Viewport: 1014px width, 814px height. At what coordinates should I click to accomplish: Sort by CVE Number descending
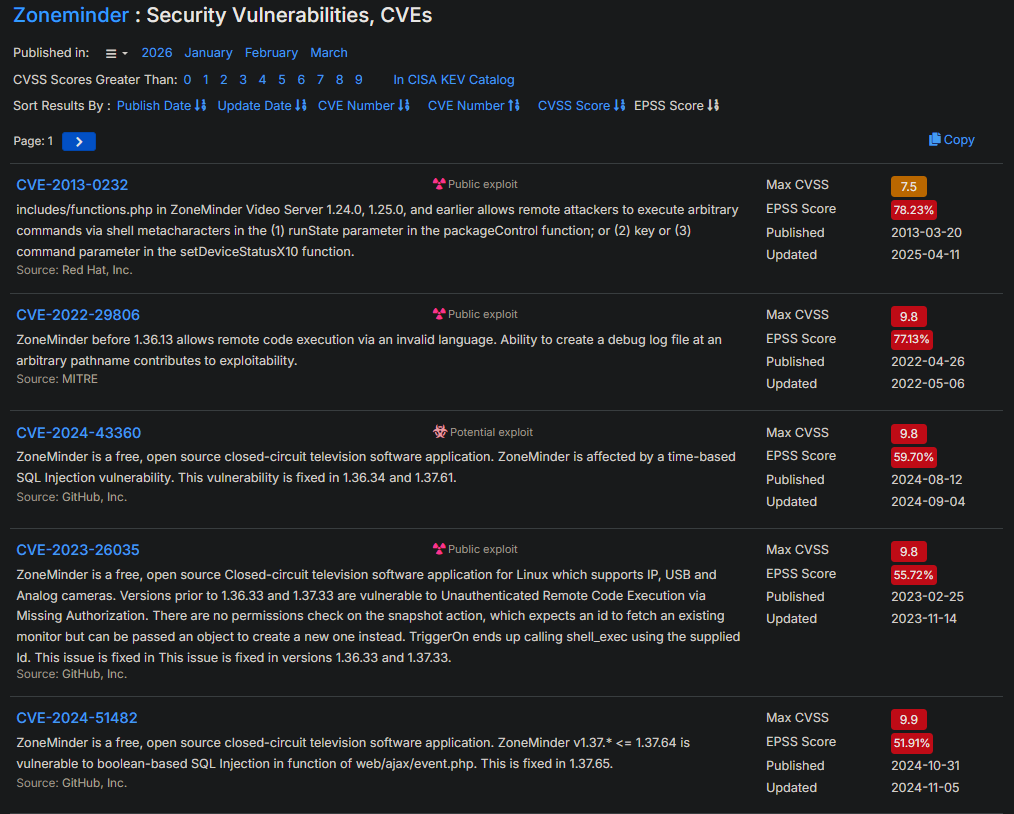click(x=363, y=105)
